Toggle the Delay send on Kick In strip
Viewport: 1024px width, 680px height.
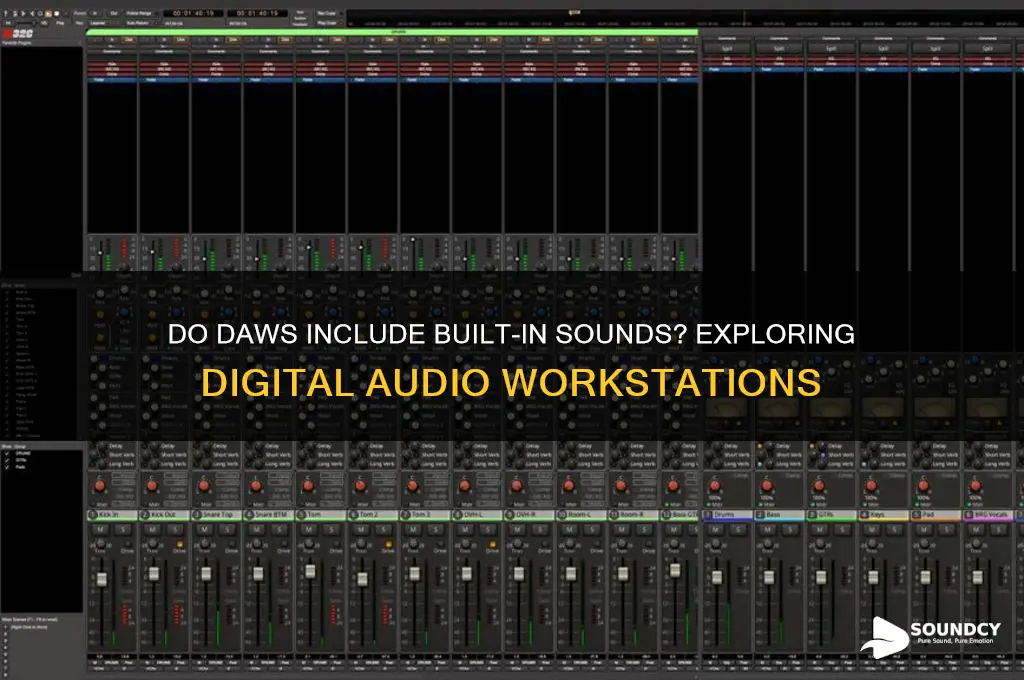tap(116, 446)
